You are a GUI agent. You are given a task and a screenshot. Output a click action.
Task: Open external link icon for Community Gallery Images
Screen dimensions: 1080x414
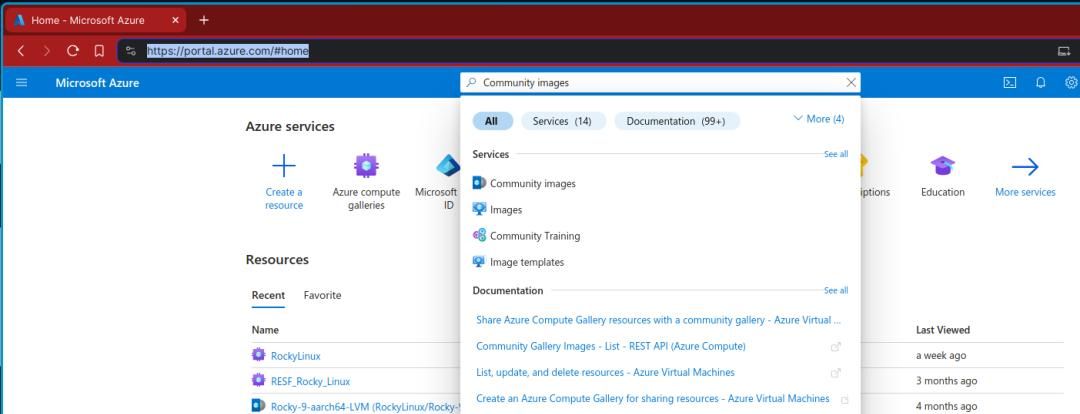pos(835,347)
